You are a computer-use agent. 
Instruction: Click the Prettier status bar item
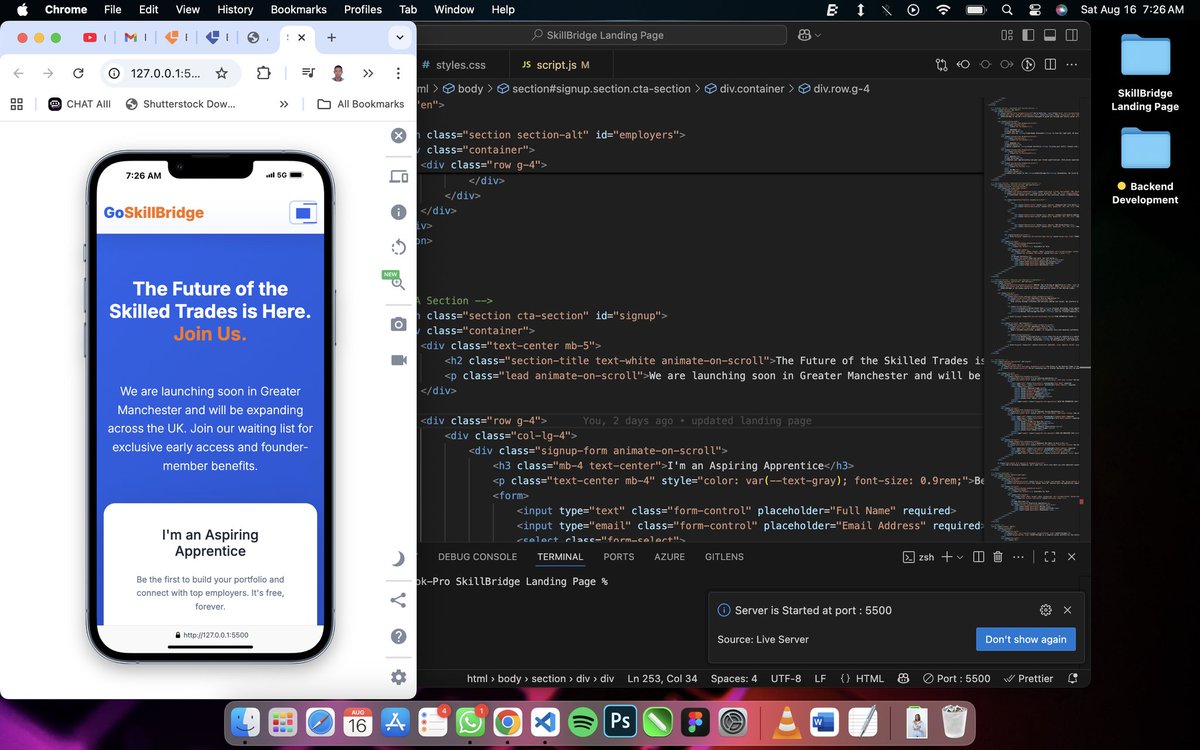pyautogui.click(x=1028, y=678)
